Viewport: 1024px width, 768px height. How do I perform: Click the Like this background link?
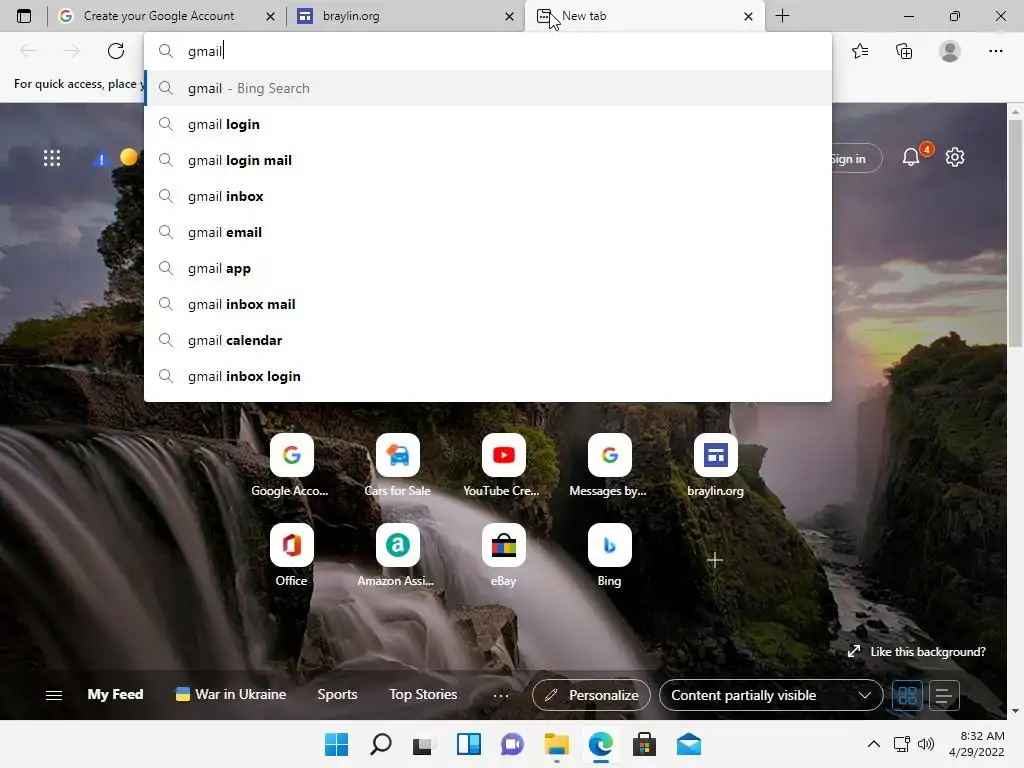click(917, 652)
